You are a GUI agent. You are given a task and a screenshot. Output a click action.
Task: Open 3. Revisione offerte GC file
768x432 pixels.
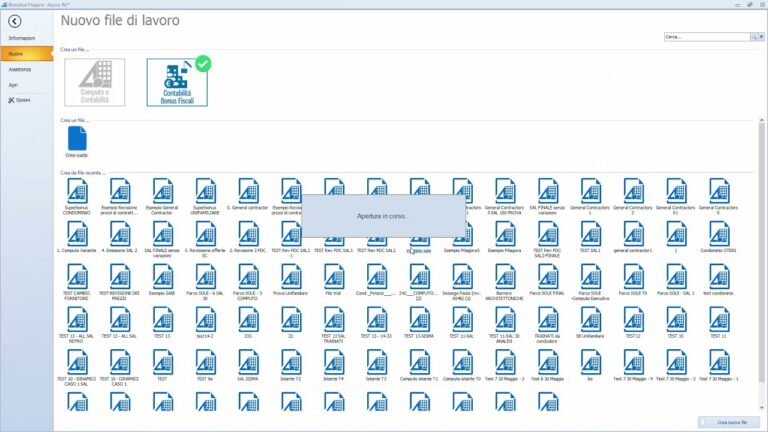click(205, 240)
